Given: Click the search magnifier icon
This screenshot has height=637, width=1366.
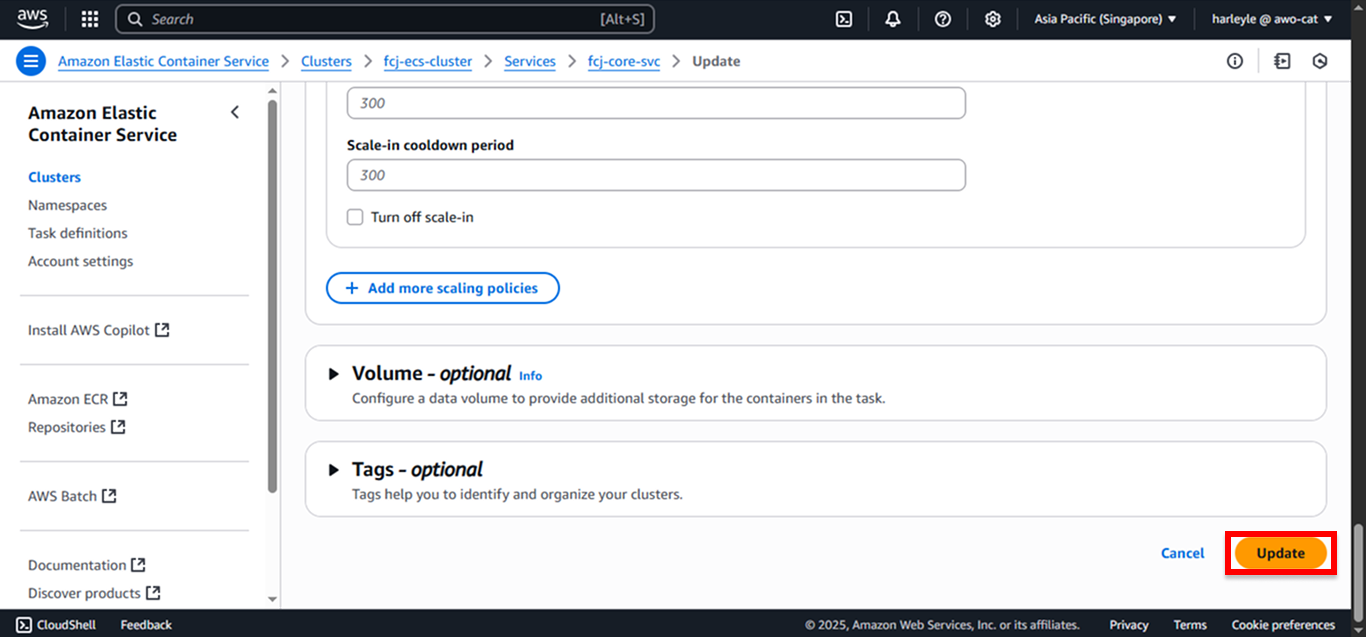Looking at the screenshot, I should pos(136,19).
